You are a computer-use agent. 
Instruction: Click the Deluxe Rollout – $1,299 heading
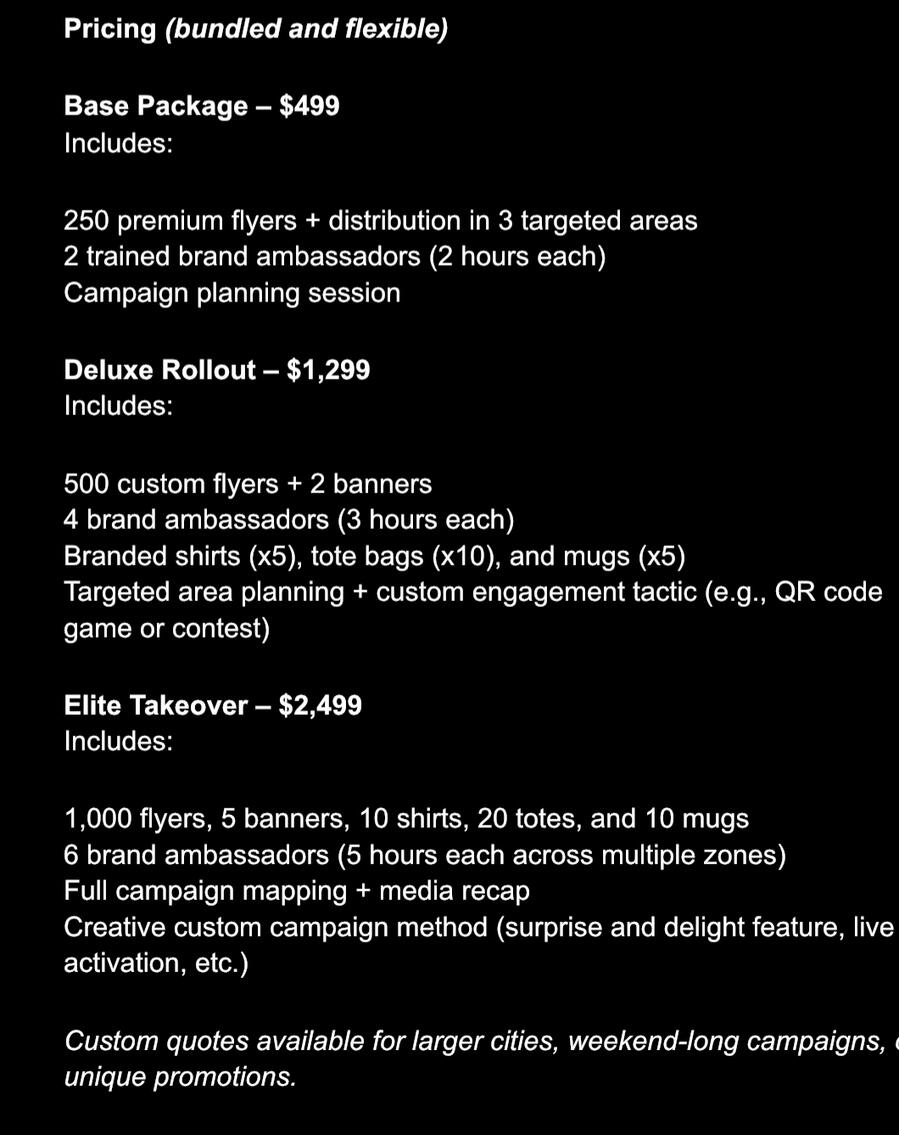[x=217, y=370]
